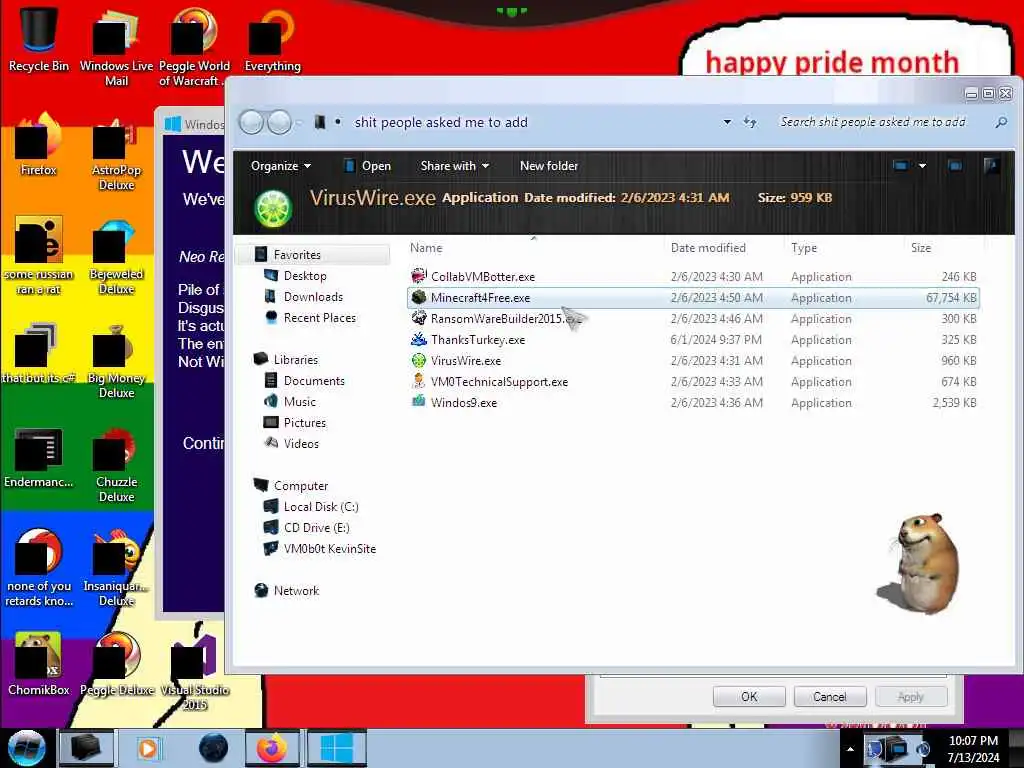
Task: Select Libraries in the navigation pane
Action: pos(295,359)
